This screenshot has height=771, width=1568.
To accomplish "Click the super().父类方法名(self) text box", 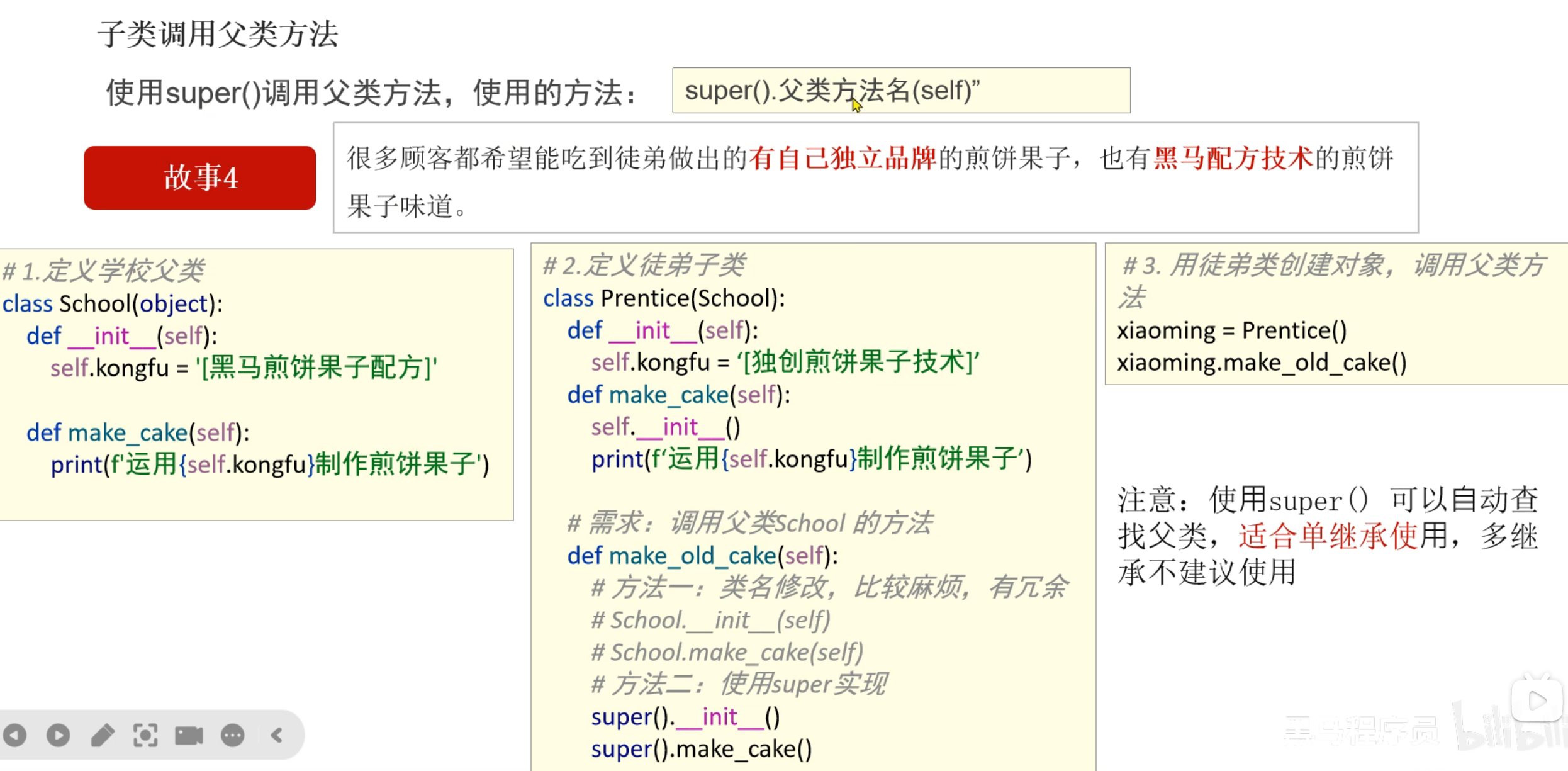I will [900, 91].
